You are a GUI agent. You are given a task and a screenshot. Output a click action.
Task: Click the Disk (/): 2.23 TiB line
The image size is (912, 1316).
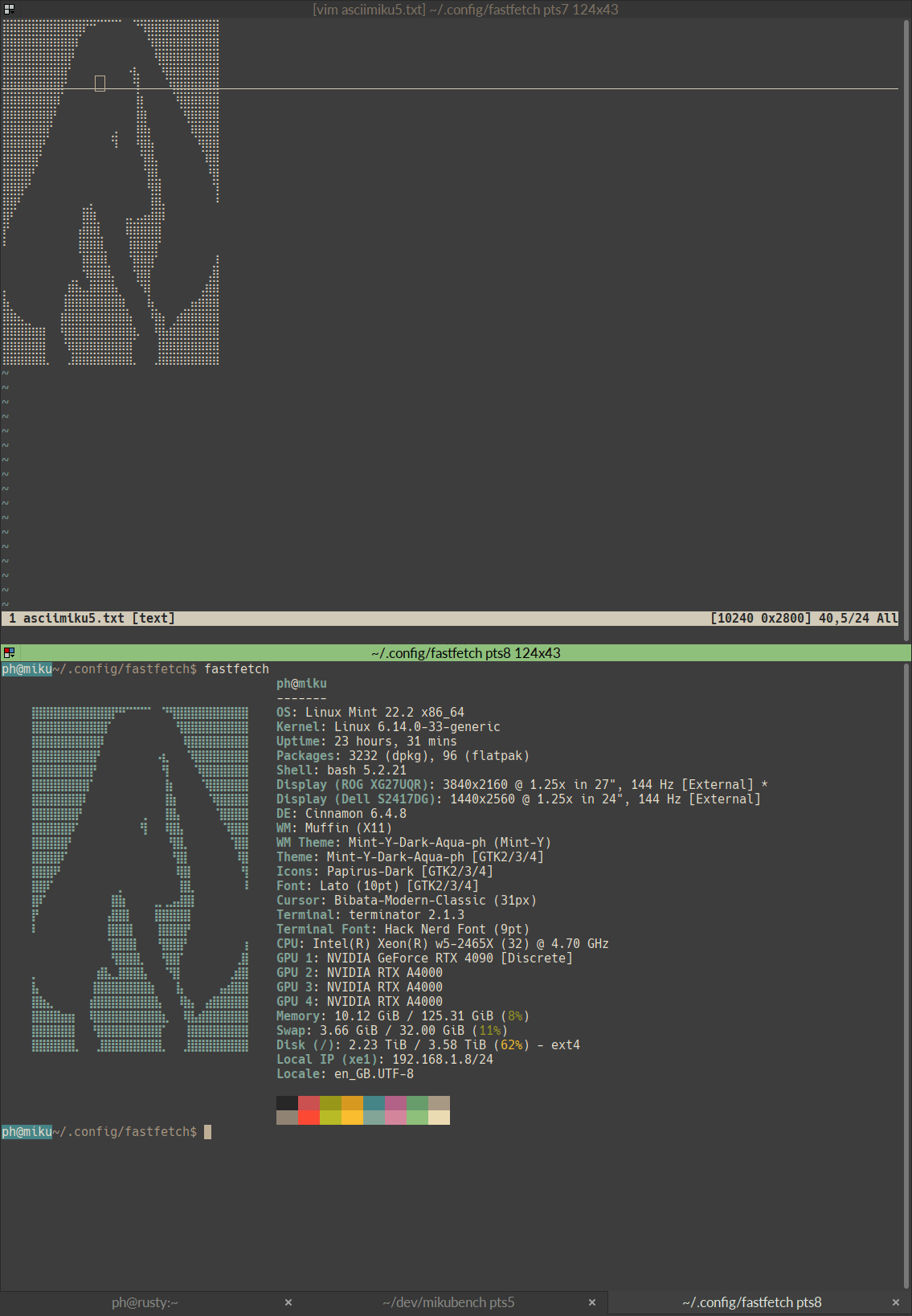click(428, 1045)
